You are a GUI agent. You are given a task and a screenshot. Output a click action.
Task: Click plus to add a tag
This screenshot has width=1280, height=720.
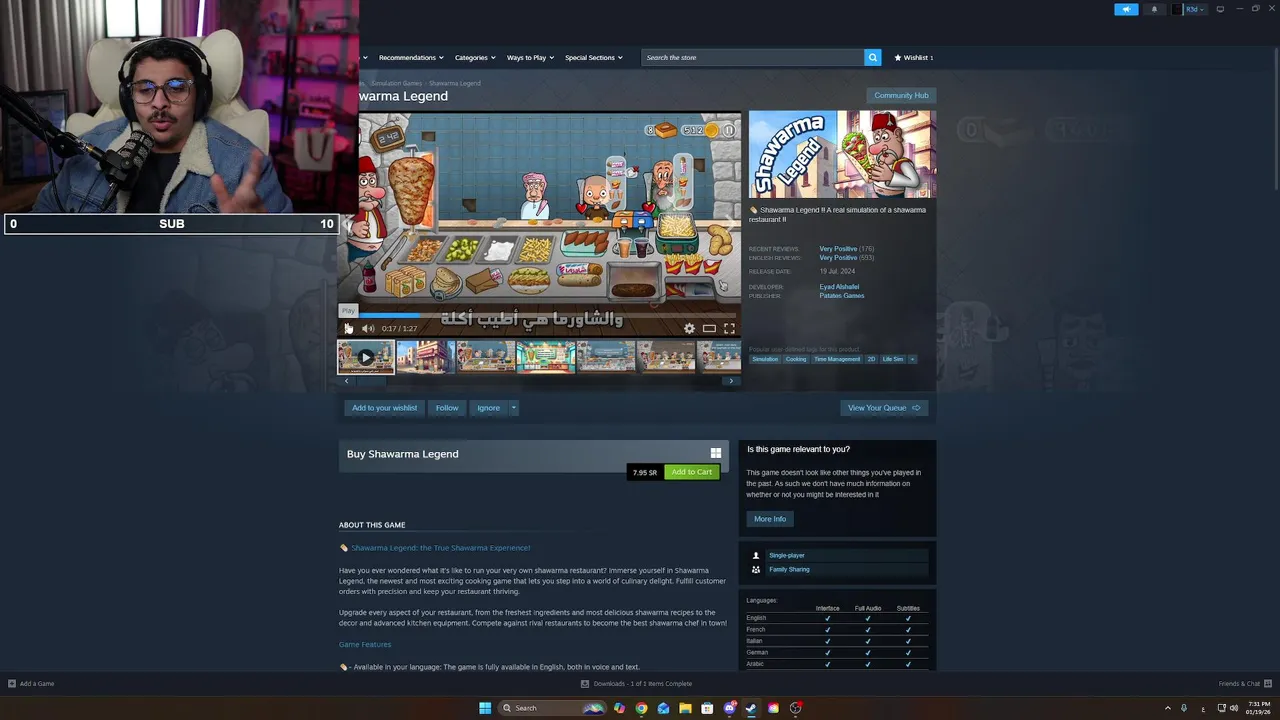point(912,359)
